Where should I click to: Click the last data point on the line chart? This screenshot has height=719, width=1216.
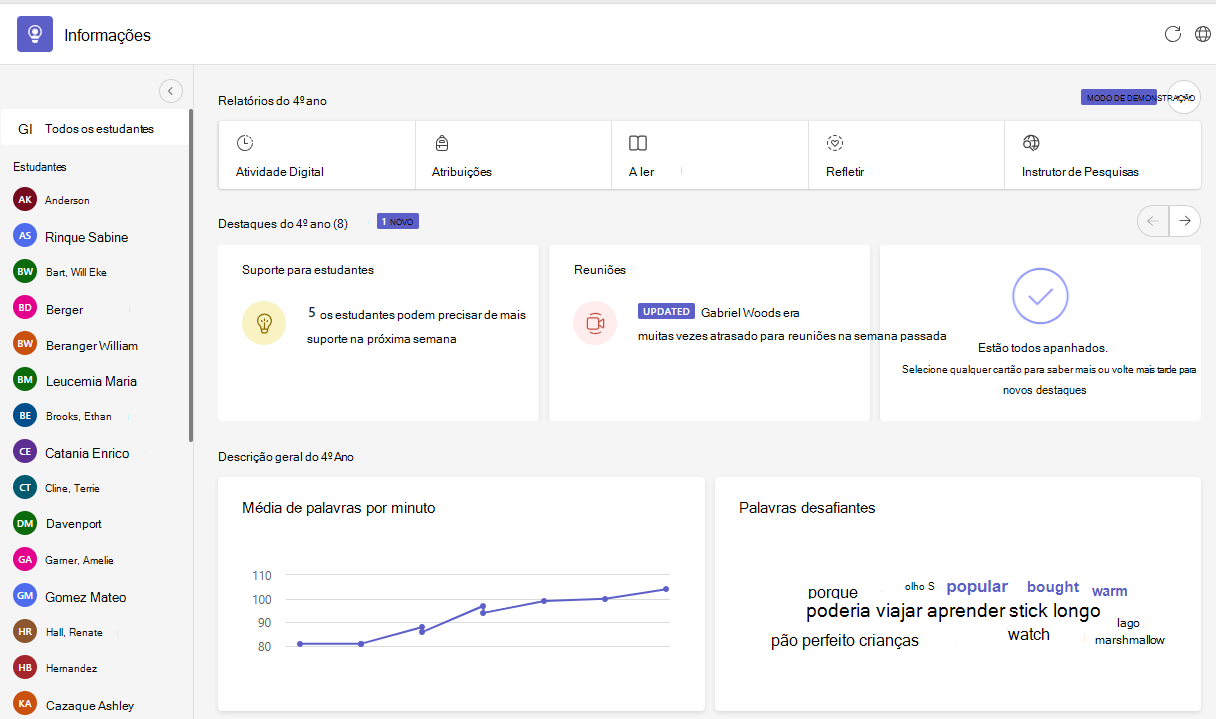click(x=666, y=589)
